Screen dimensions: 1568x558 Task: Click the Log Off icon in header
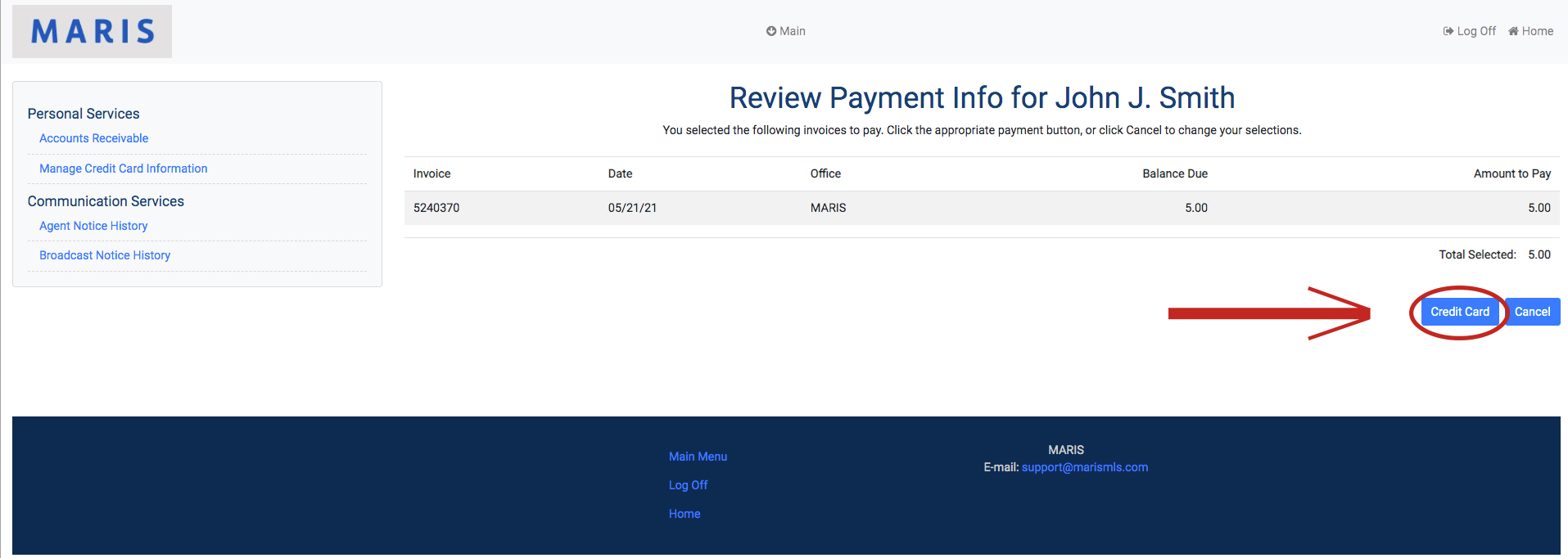[1448, 31]
